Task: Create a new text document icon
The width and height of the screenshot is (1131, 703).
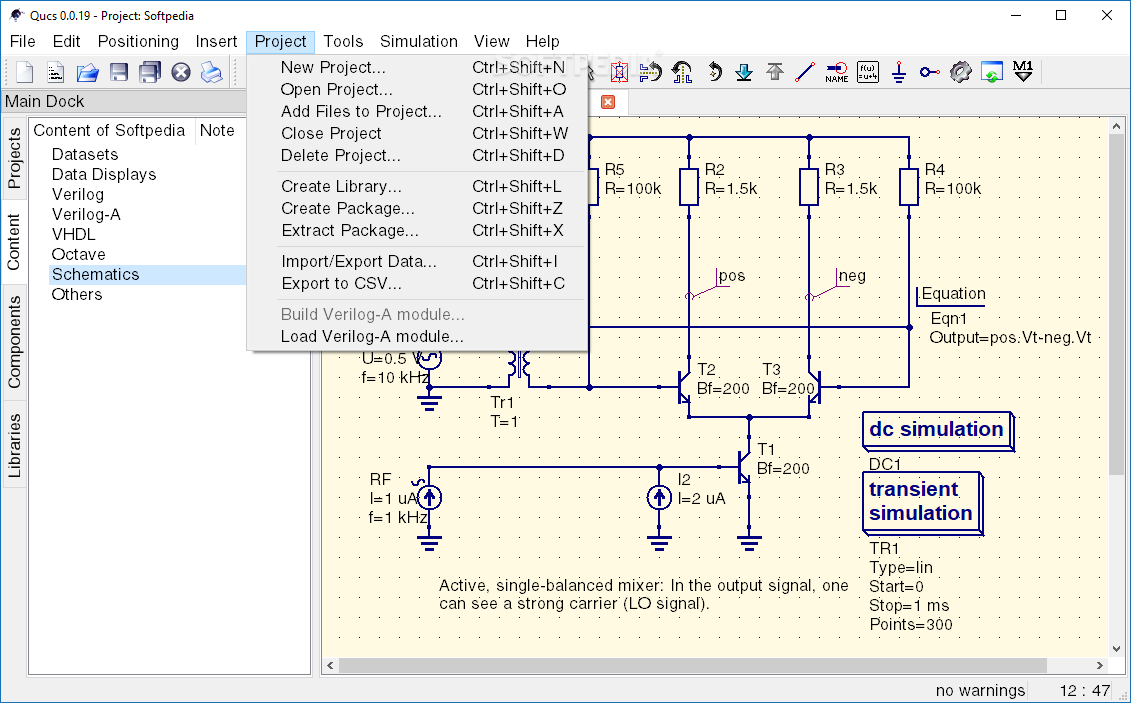Action: point(56,72)
